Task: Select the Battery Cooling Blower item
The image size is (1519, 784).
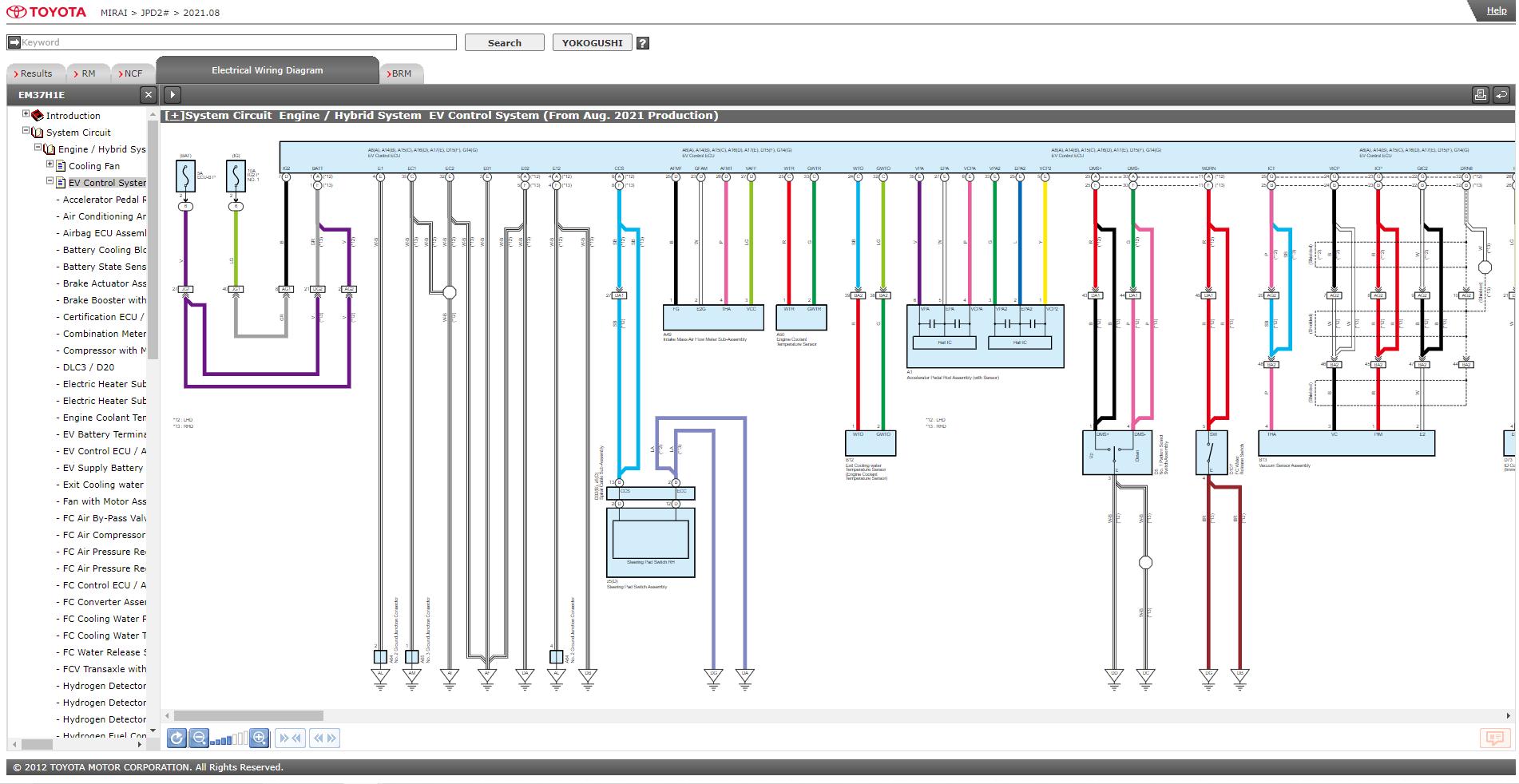Action: pos(105,250)
